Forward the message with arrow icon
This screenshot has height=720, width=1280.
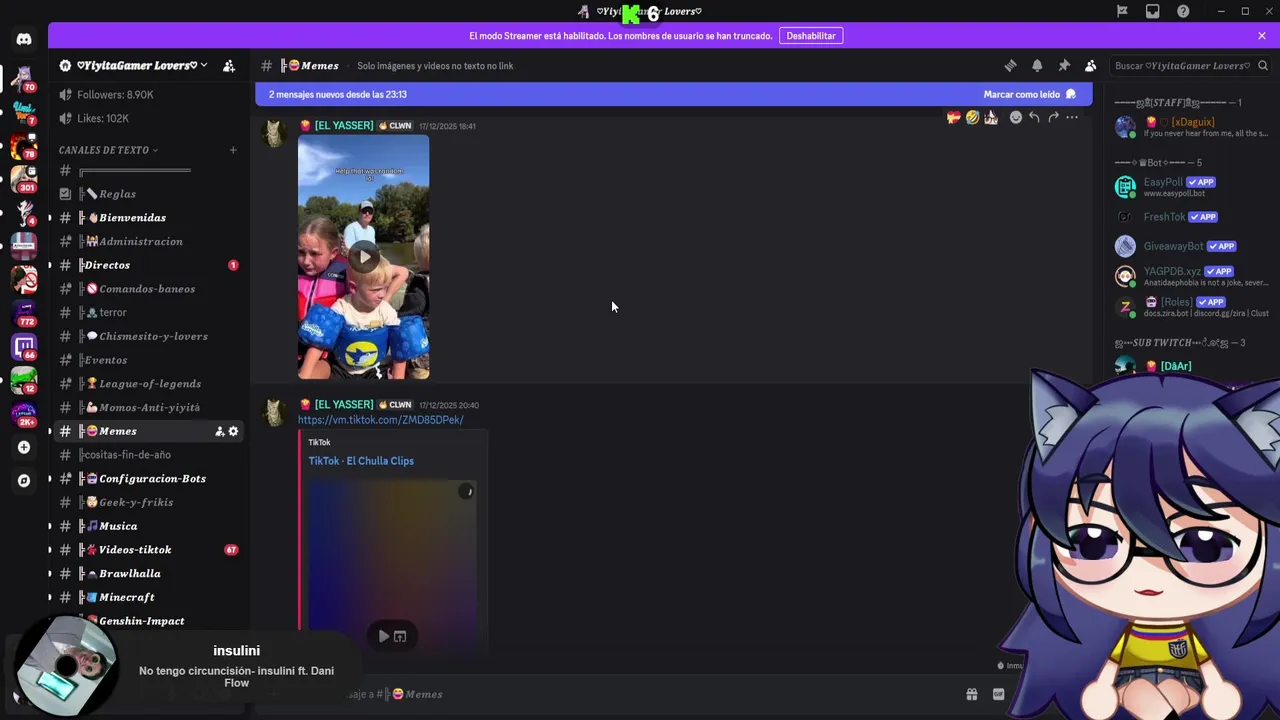[1053, 117]
